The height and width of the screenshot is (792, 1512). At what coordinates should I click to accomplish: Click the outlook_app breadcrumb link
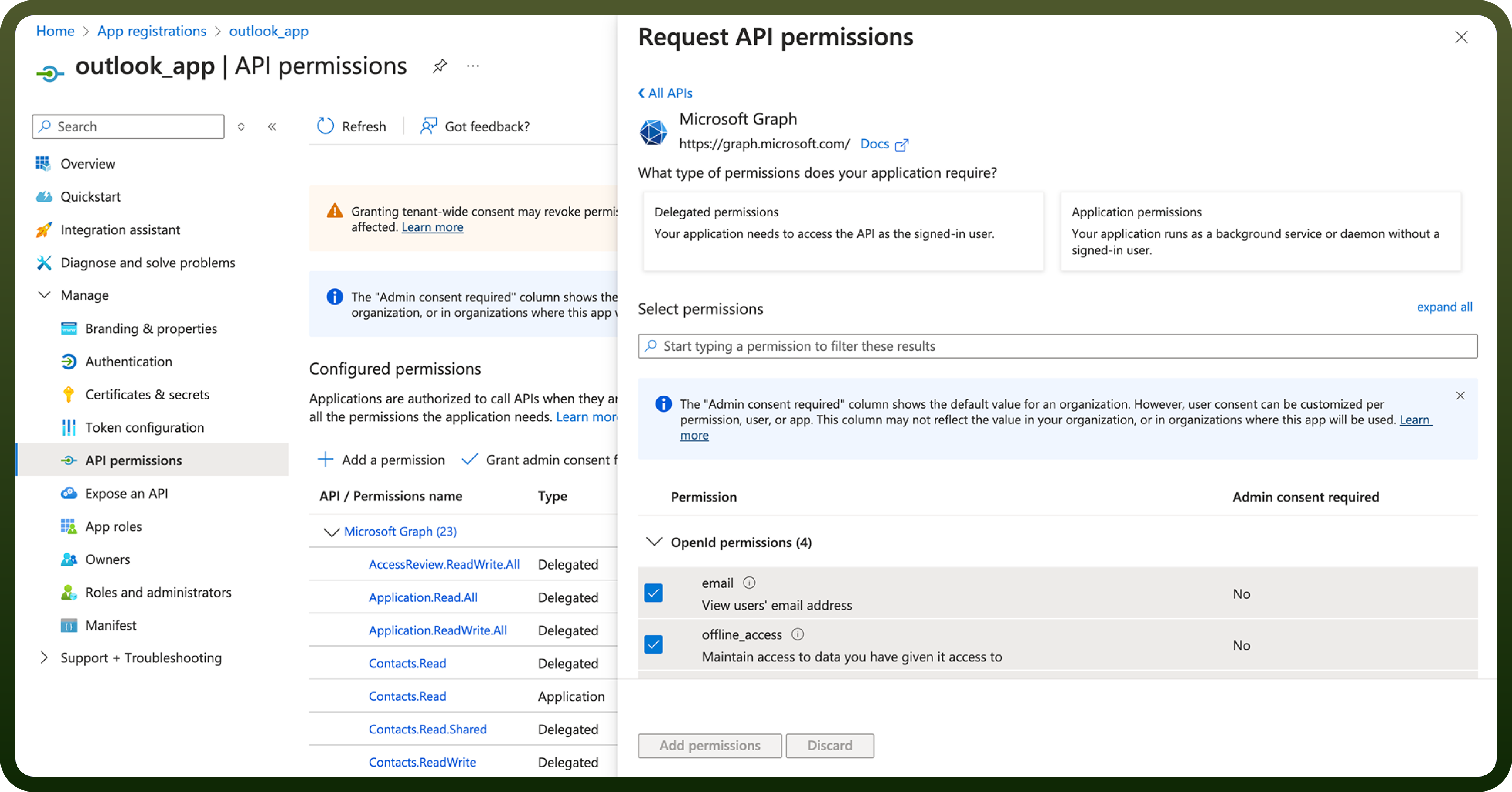click(x=269, y=31)
